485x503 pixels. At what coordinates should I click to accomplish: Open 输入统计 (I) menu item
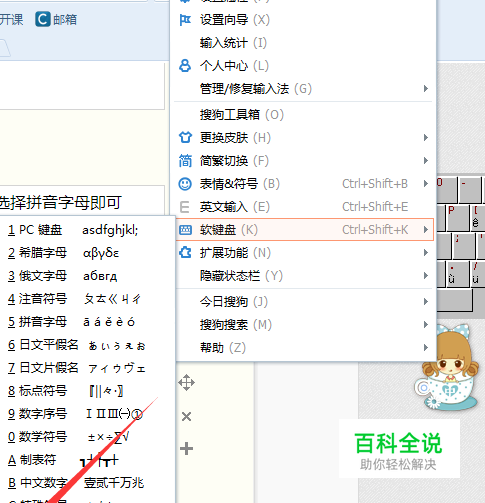[x=303, y=43]
